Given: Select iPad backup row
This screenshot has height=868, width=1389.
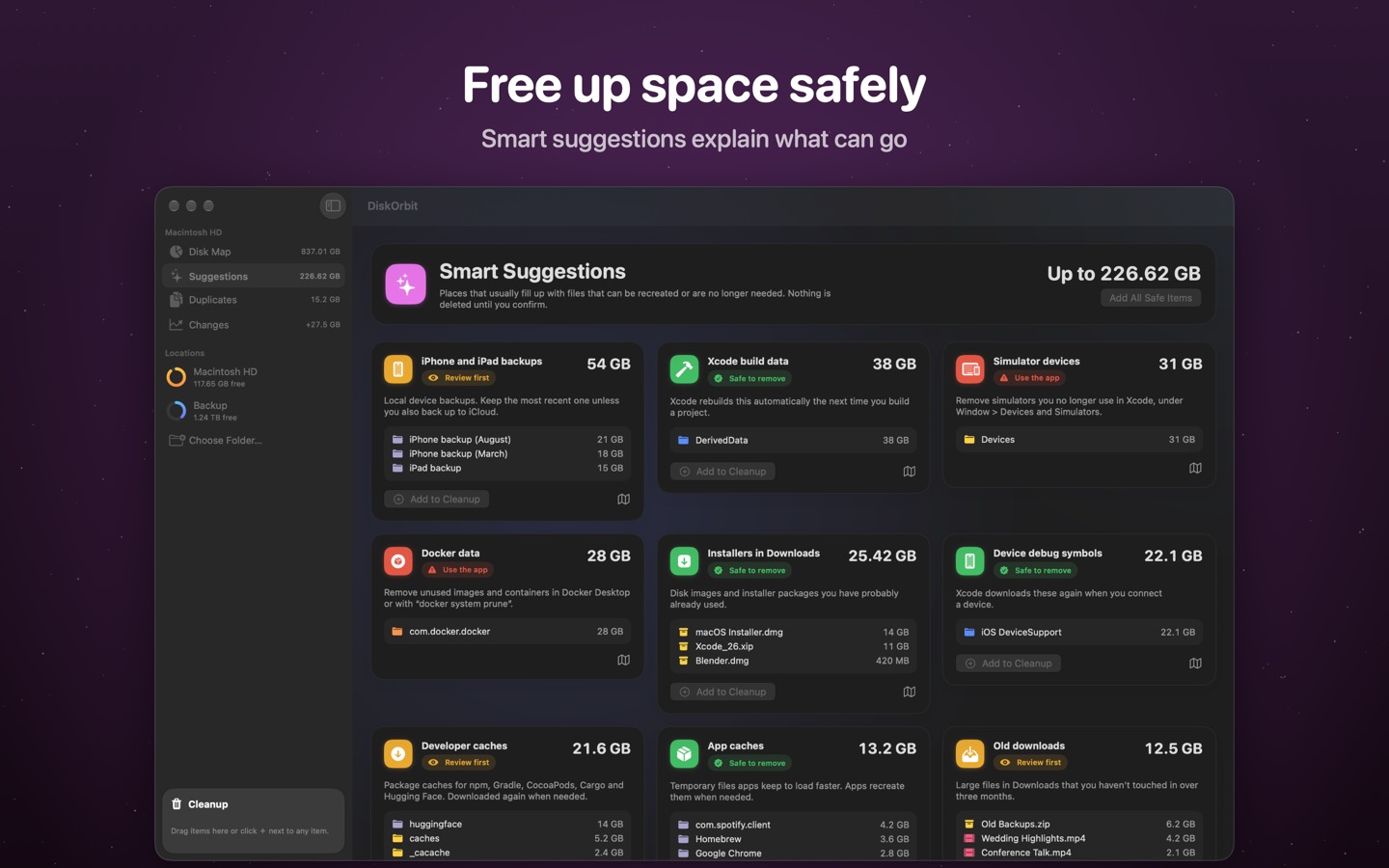Looking at the screenshot, I should (507, 469).
